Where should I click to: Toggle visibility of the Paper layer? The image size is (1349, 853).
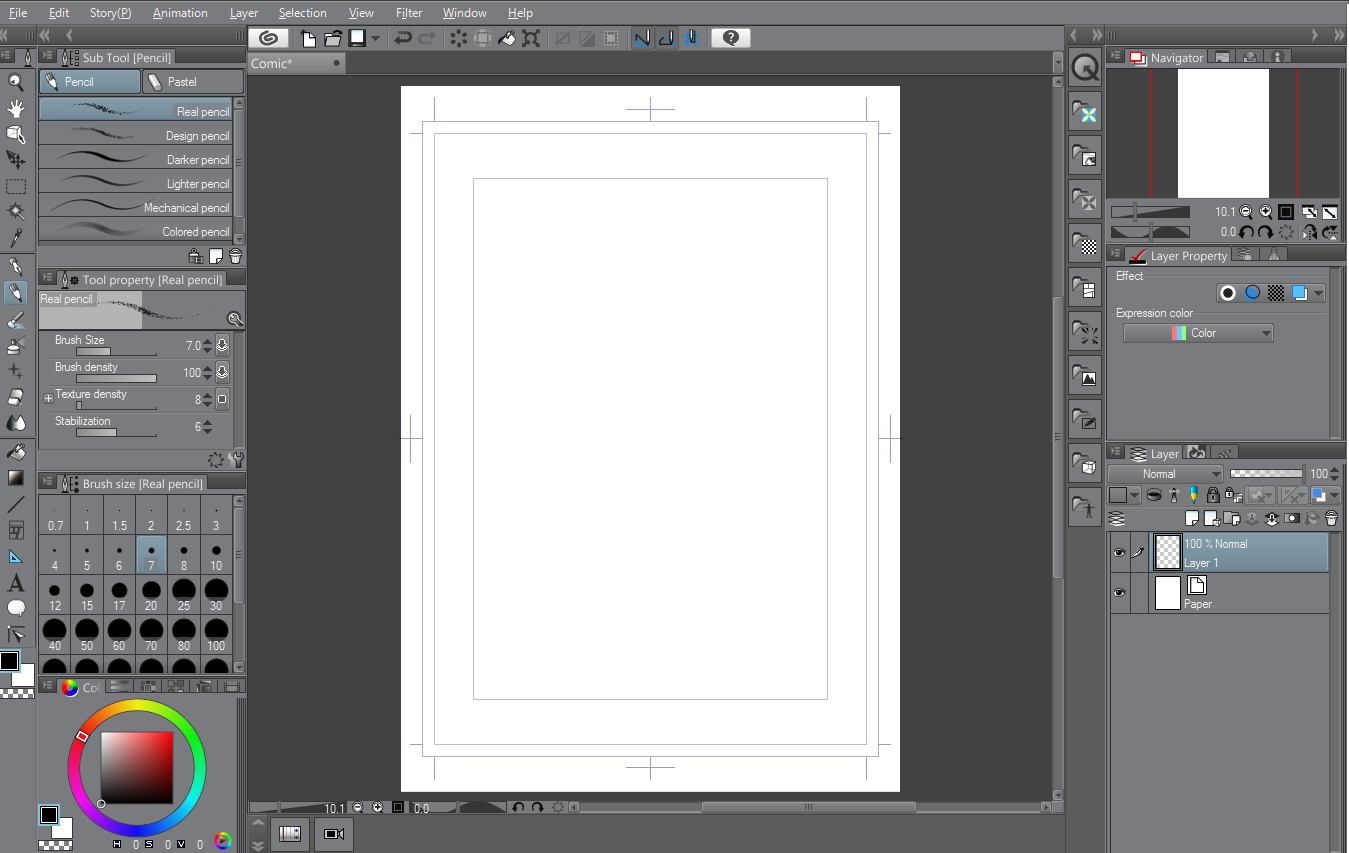coord(1120,592)
